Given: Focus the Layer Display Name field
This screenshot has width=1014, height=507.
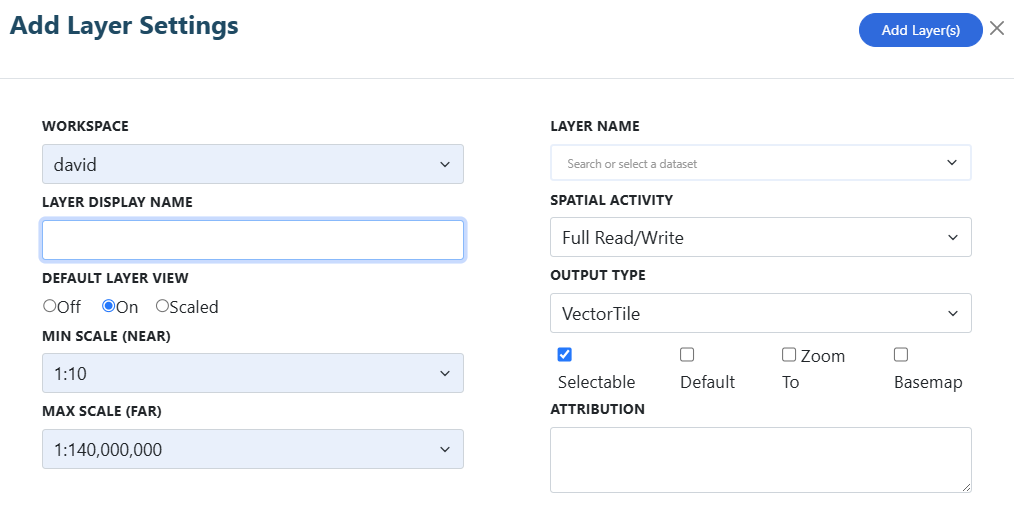Looking at the screenshot, I should pyautogui.click(x=253, y=240).
